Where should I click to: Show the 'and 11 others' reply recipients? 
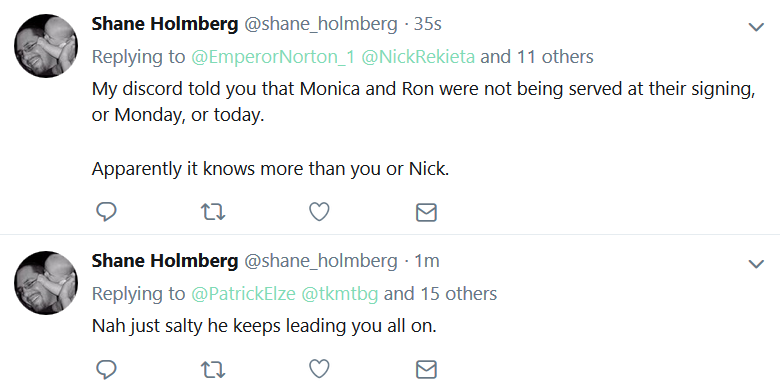pos(537,57)
